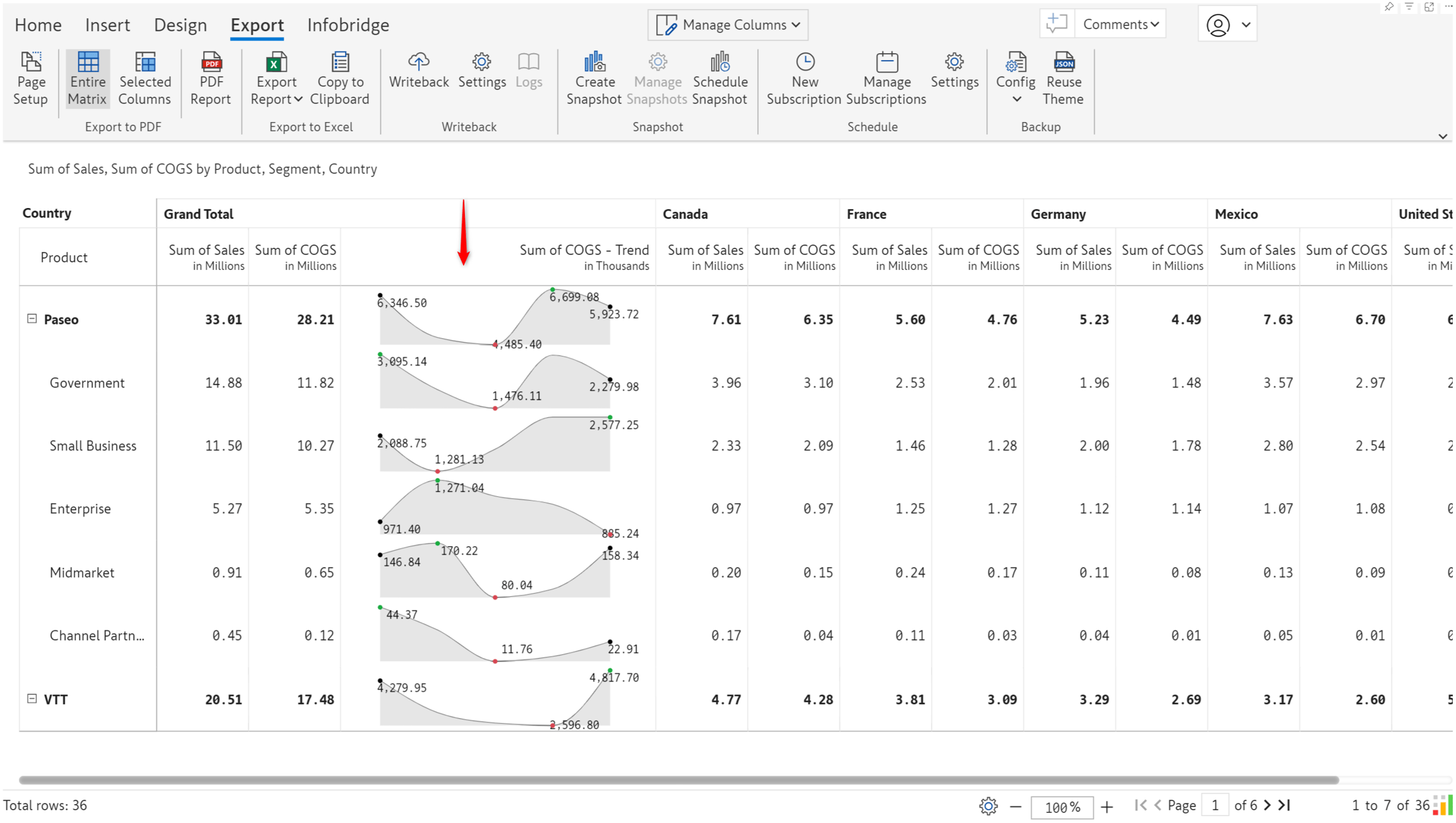Collapse the Paseo product row
This screenshot has width=1456, height=823.
pyautogui.click(x=32, y=319)
